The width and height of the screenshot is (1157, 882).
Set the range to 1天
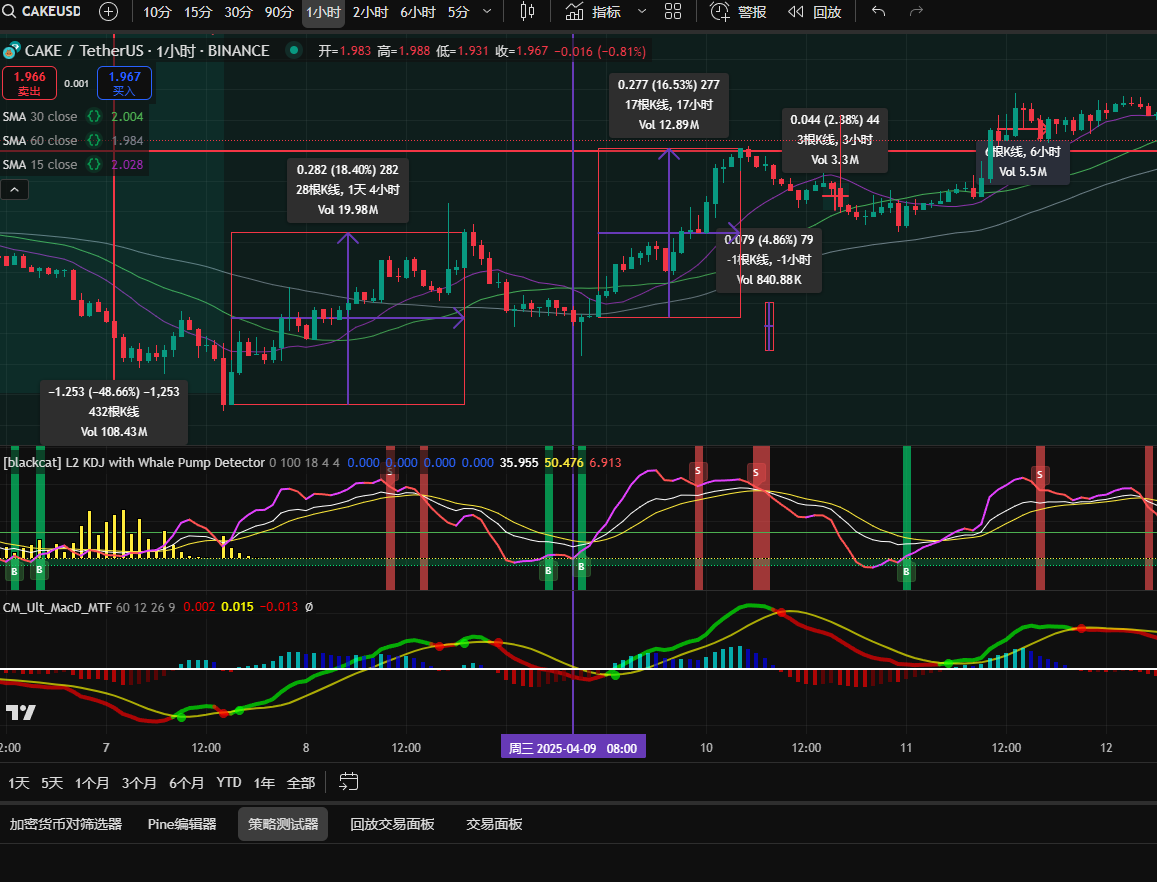coord(18,782)
